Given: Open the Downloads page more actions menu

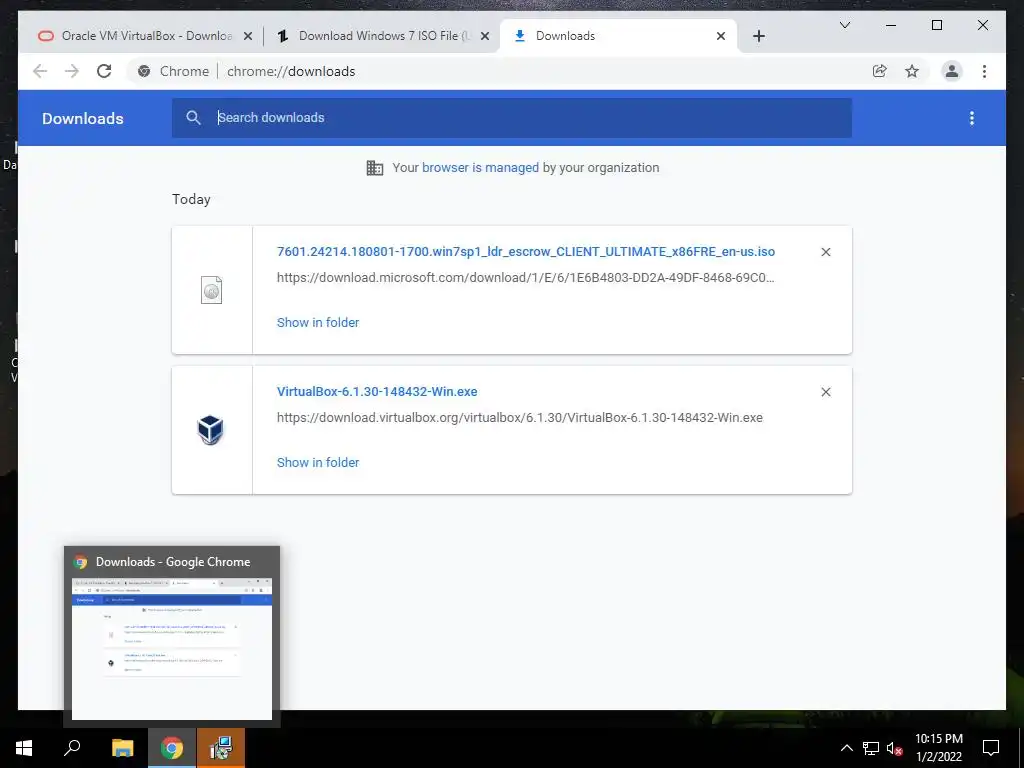Looking at the screenshot, I should pyautogui.click(x=972, y=118).
